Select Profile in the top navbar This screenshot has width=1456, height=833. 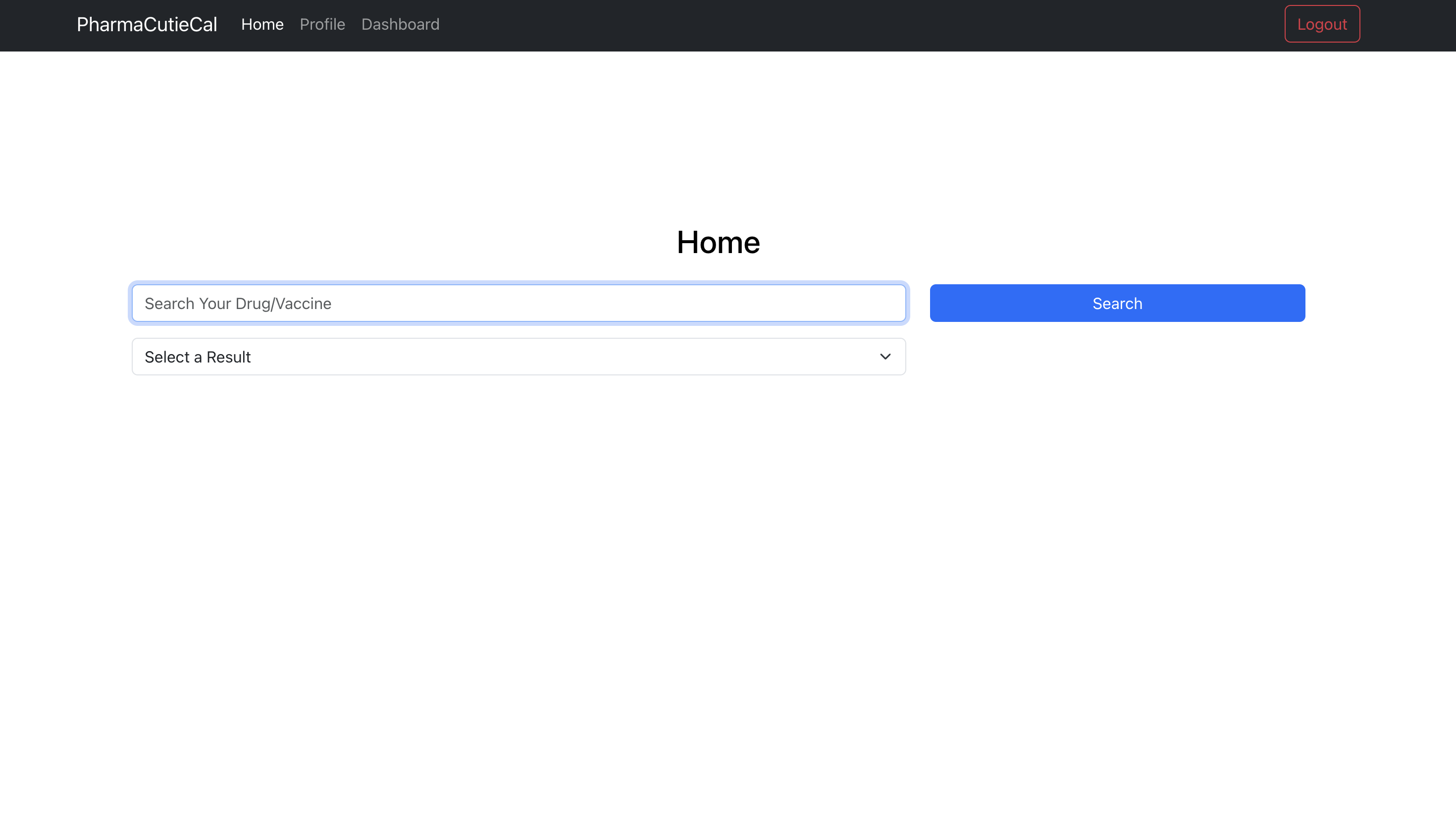(x=322, y=24)
